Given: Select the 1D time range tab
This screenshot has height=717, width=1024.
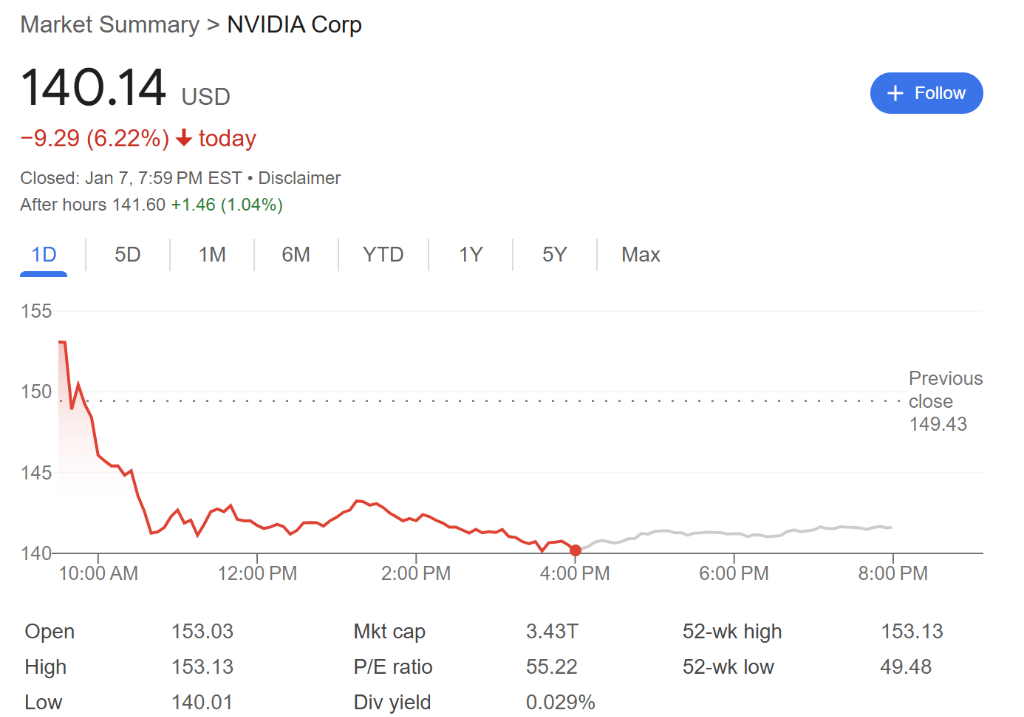Looking at the screenshot, I should [44, 255].
